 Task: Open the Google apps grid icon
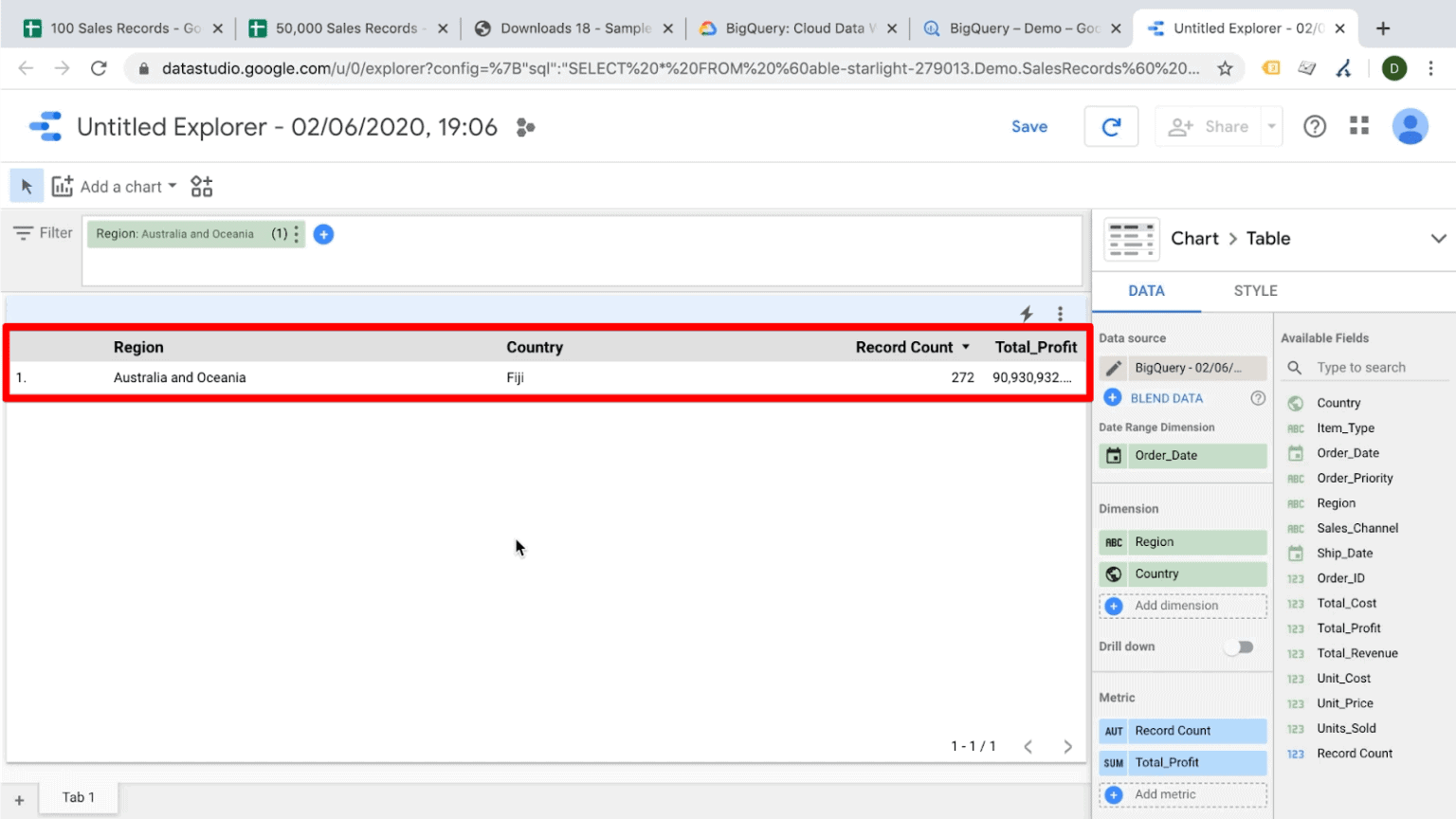click(x=1358, y=125)
